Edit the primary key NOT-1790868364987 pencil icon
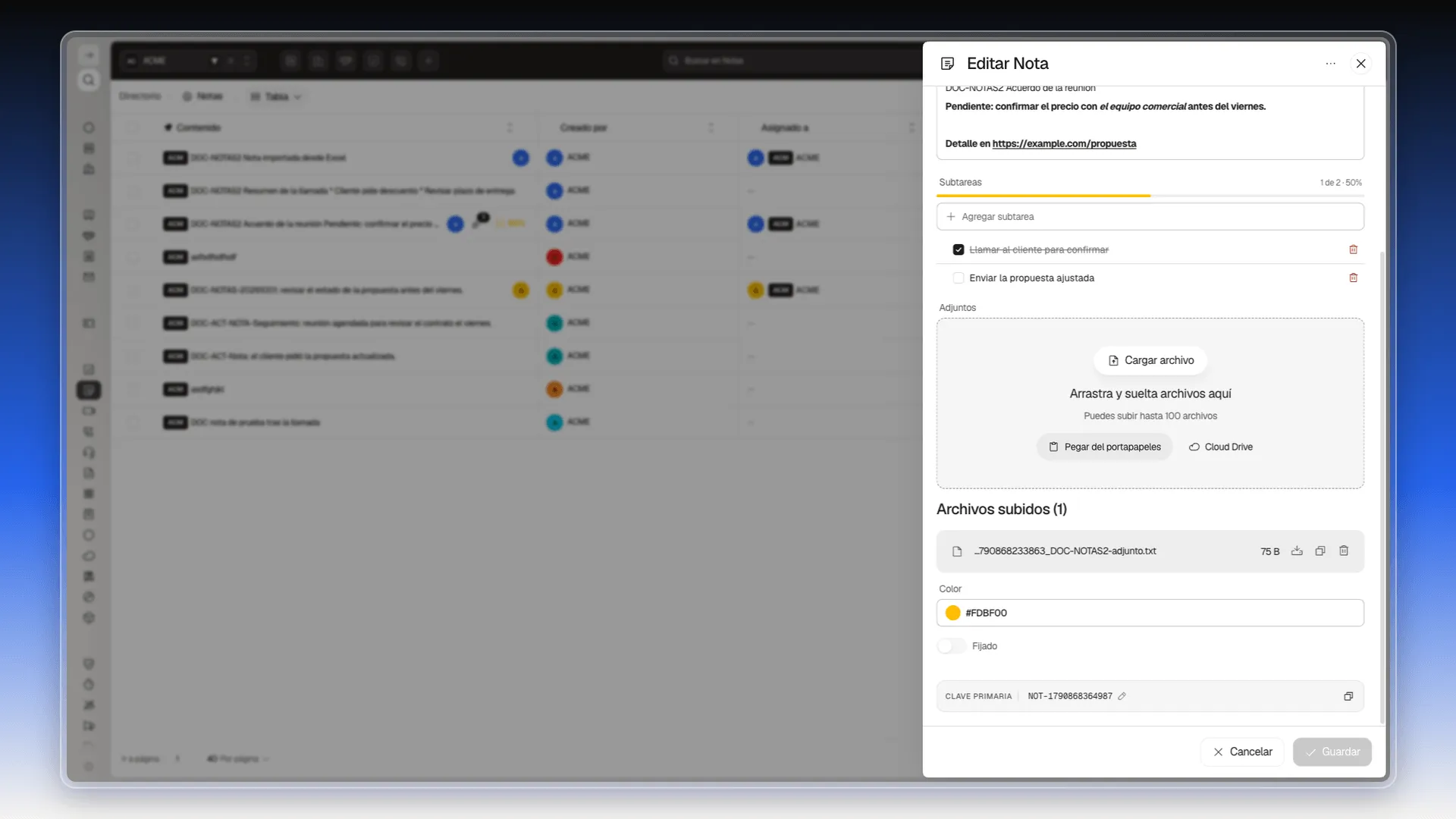1456x819 pixels. click(x=1122, y=696)
